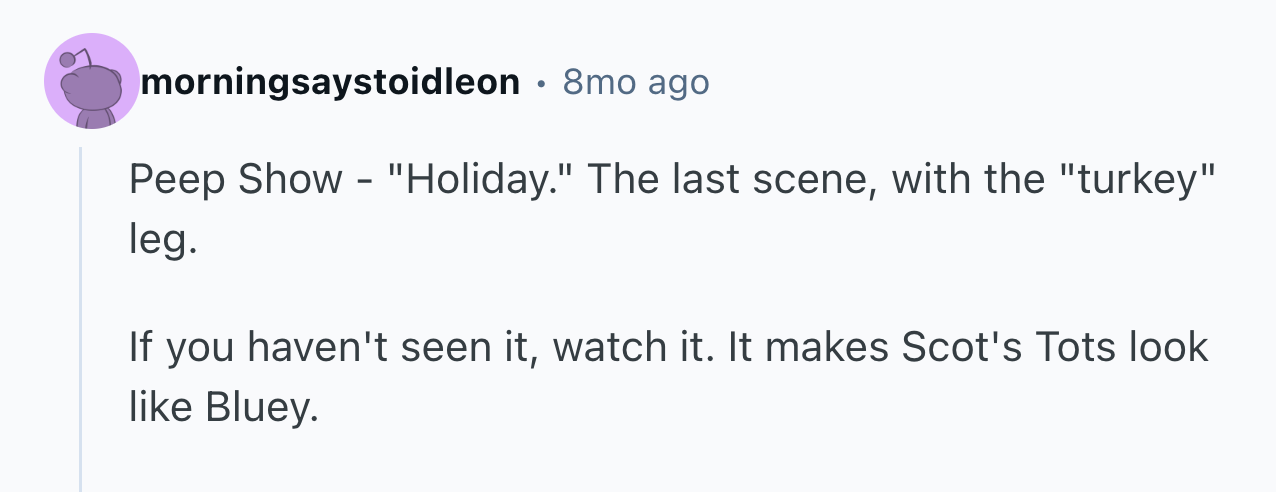The image size is (1276, 492).
Task: Click the words "Peep Show" in the comment
Action: pos(235,180)
